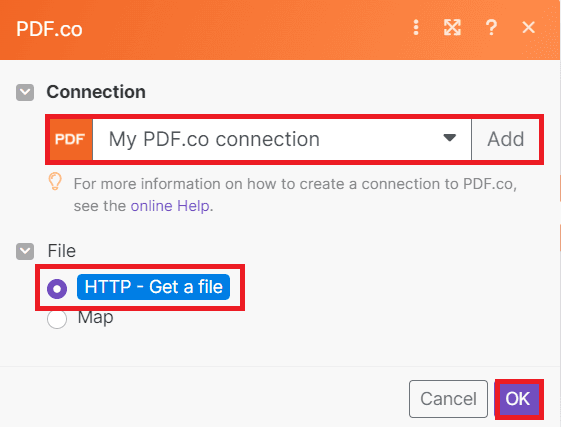Add a new PDF.co connection
Image resolution: width=561 pixels, height=427 pixels.
pyautogui.click(x=505, y=139)
